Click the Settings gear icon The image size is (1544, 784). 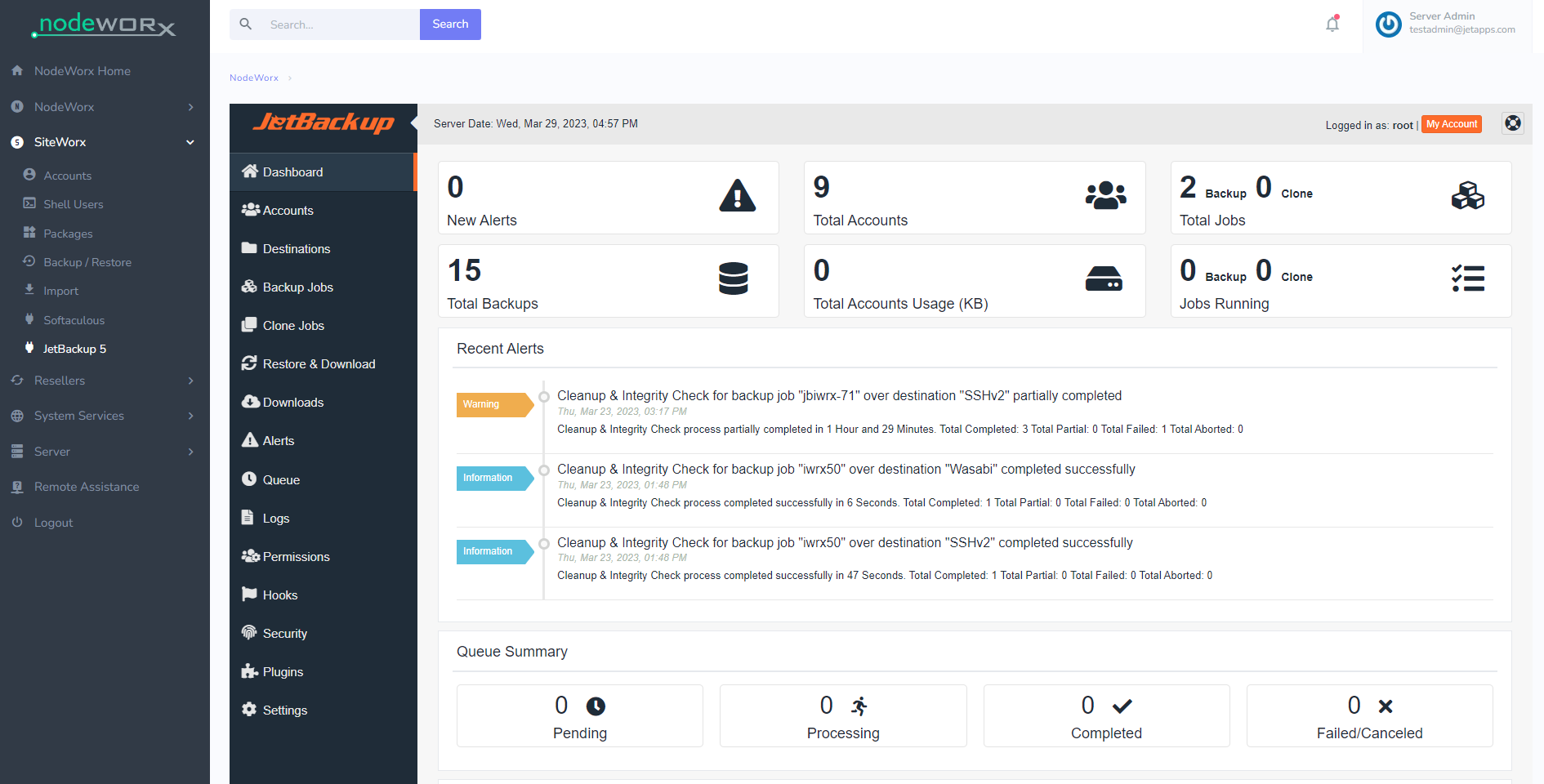[249, 710]
